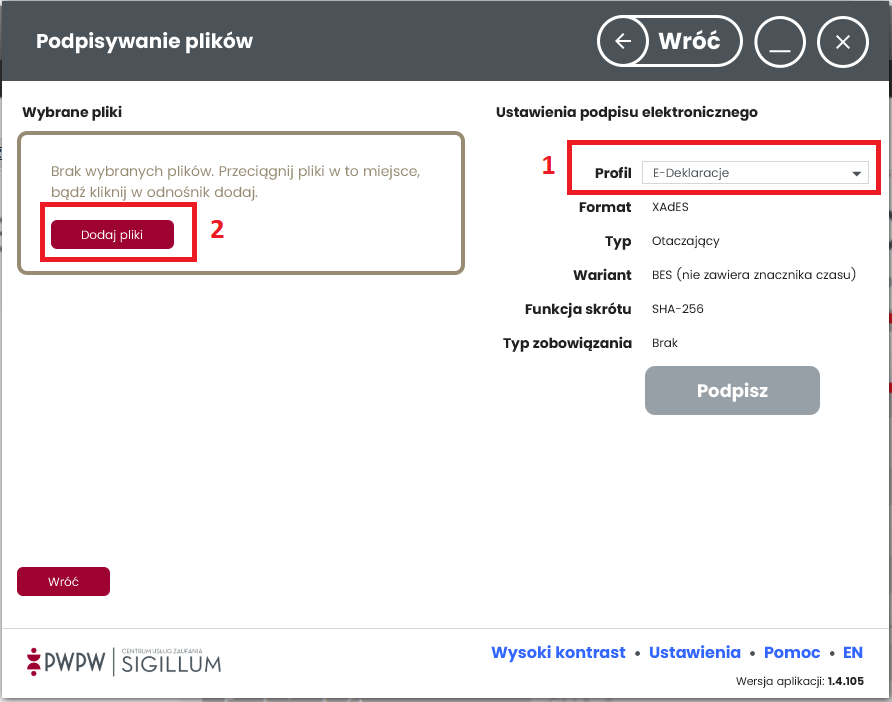Click the XAdES format value

[670, 207]
